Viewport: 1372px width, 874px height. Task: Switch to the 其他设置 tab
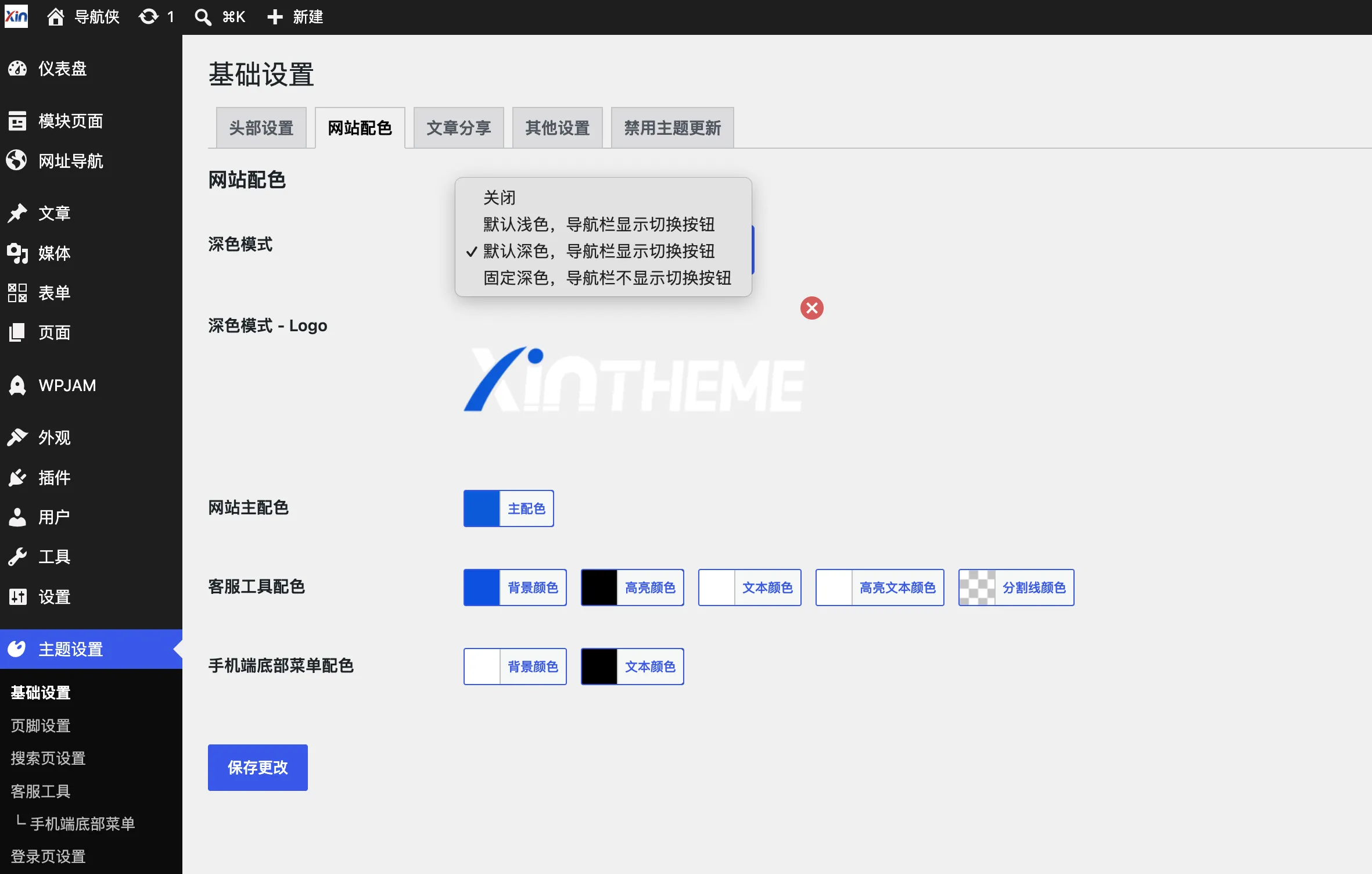click(x=558, y=128)
